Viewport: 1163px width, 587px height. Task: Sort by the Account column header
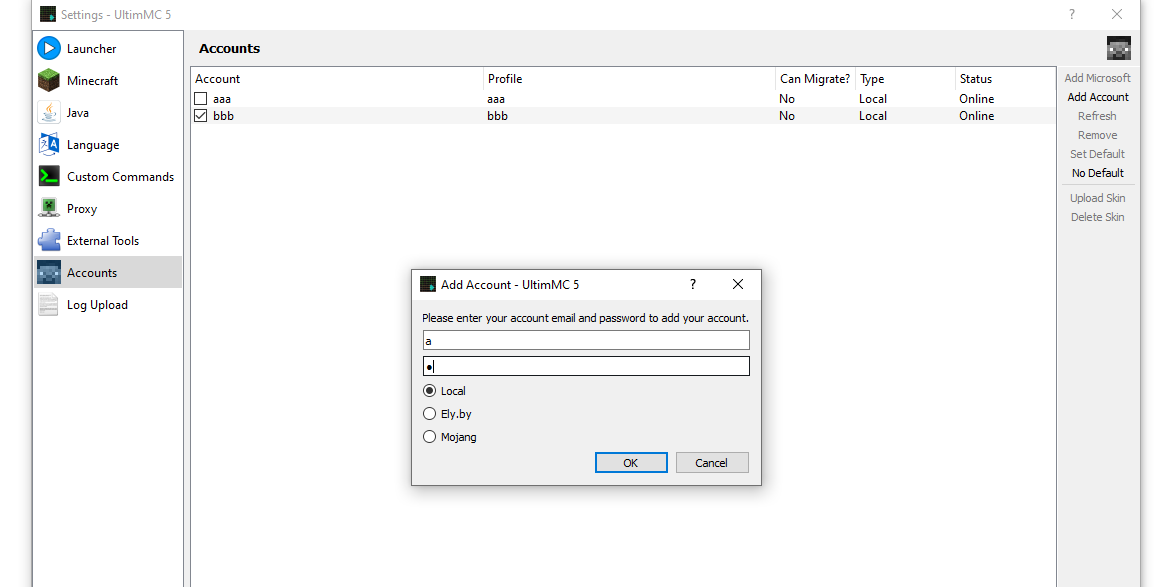(x=337, y=79)
